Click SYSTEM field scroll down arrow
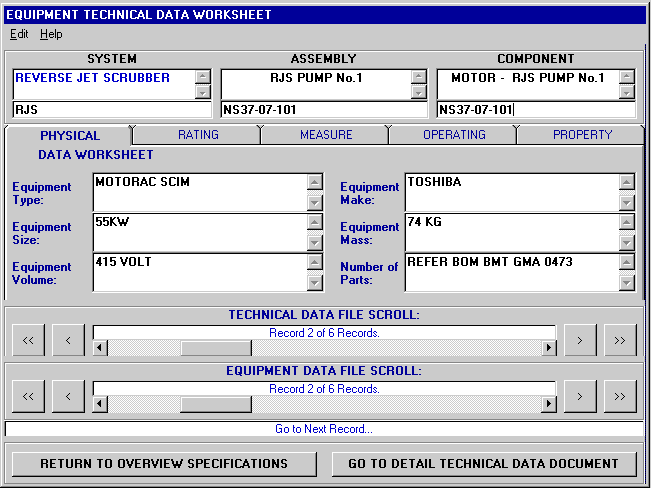This screenshot has width=651, height=488. (x=203, y=92)
